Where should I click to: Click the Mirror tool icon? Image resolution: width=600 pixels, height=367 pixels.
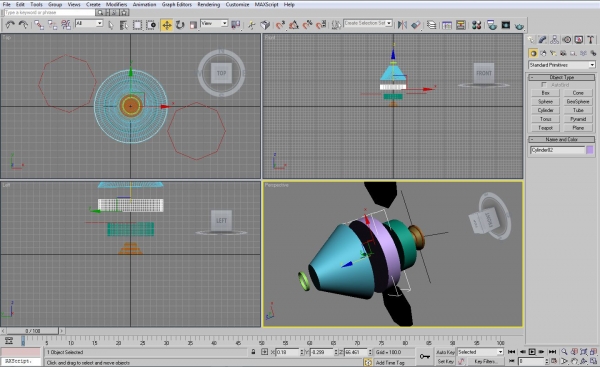402,25
